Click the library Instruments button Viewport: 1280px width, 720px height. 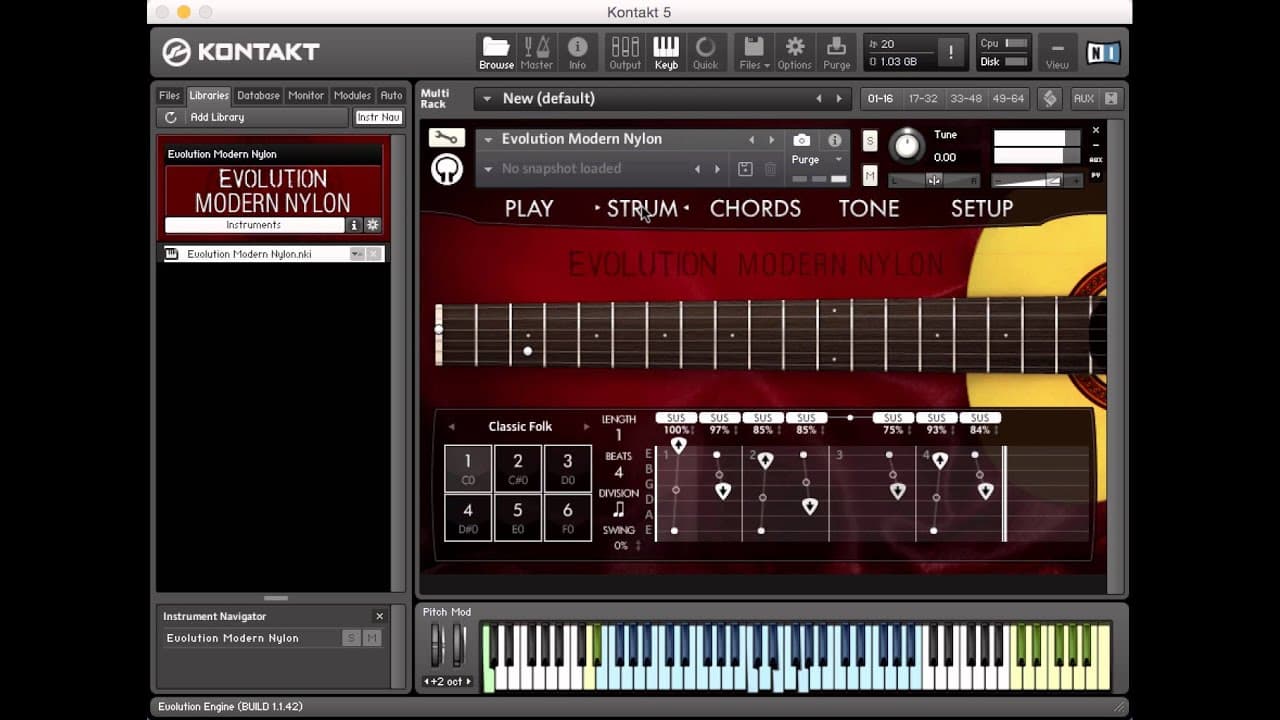pos(254,225)
